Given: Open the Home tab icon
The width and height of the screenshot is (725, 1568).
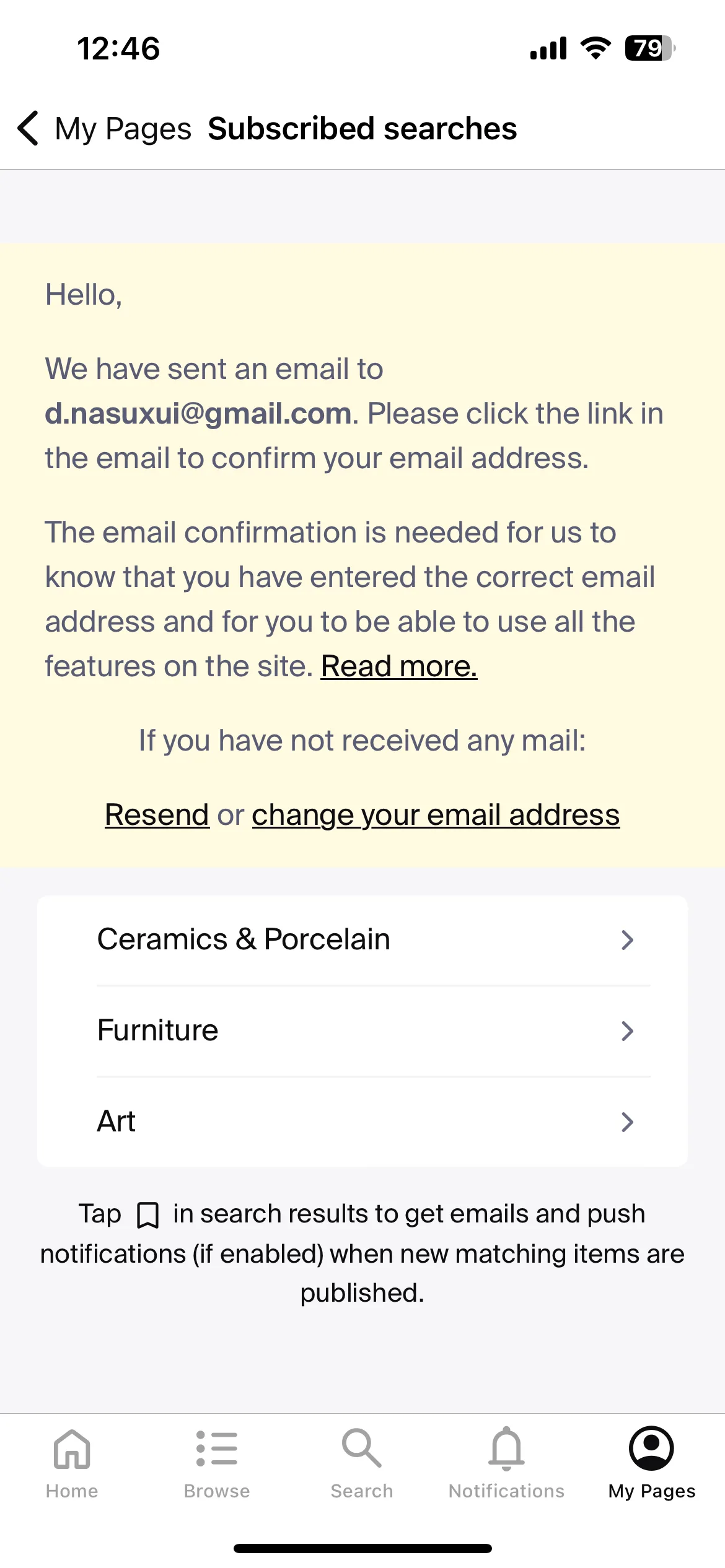Looking at the screenshot, I should tap(72, 1448).
